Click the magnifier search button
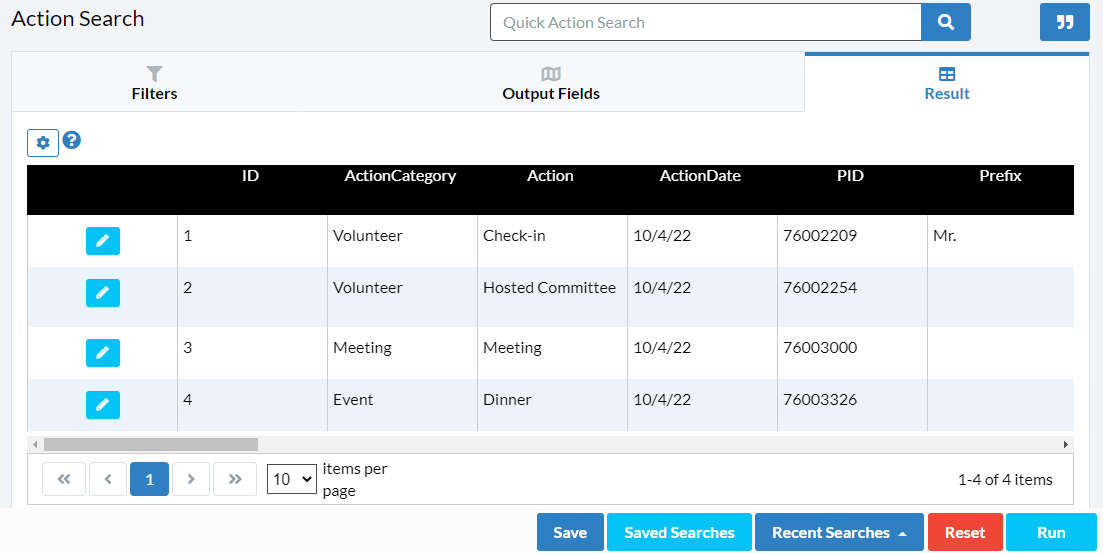Screen dimensions: 1103x553 tap(945, 23)
